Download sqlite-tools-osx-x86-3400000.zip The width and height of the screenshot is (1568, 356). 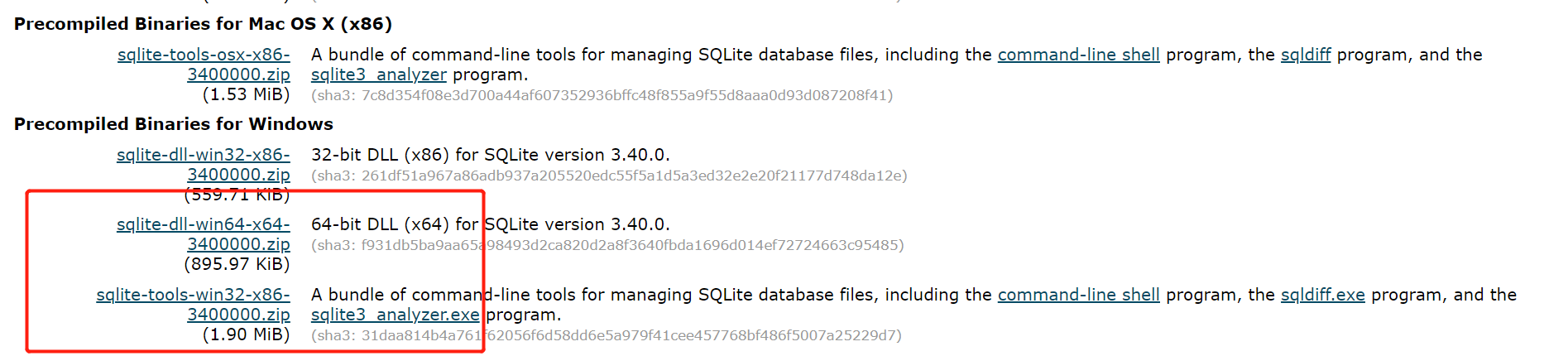(204, 55)
